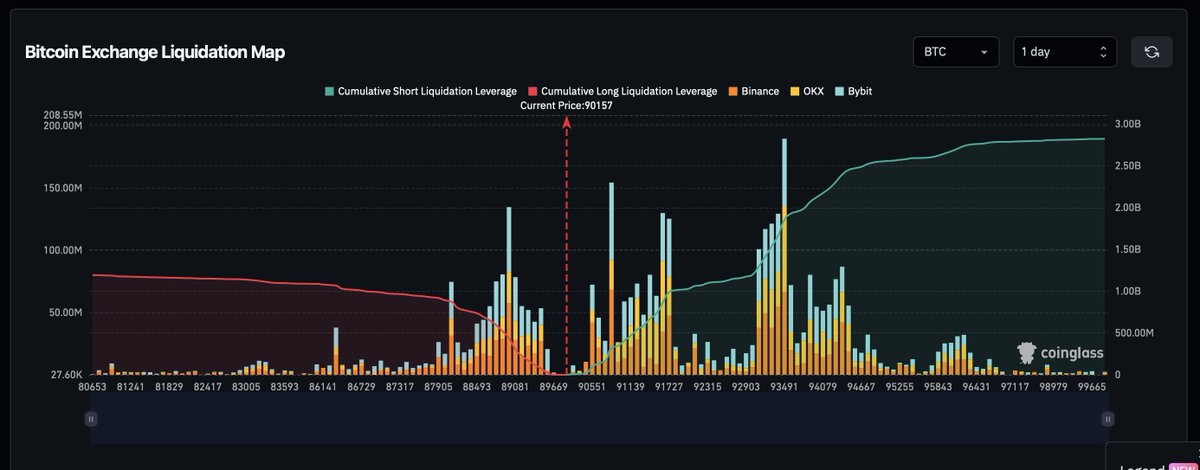Open the 1 day timeframe dropdown
Viewport: 1200px width, 470px height.
click(1065, 52)
